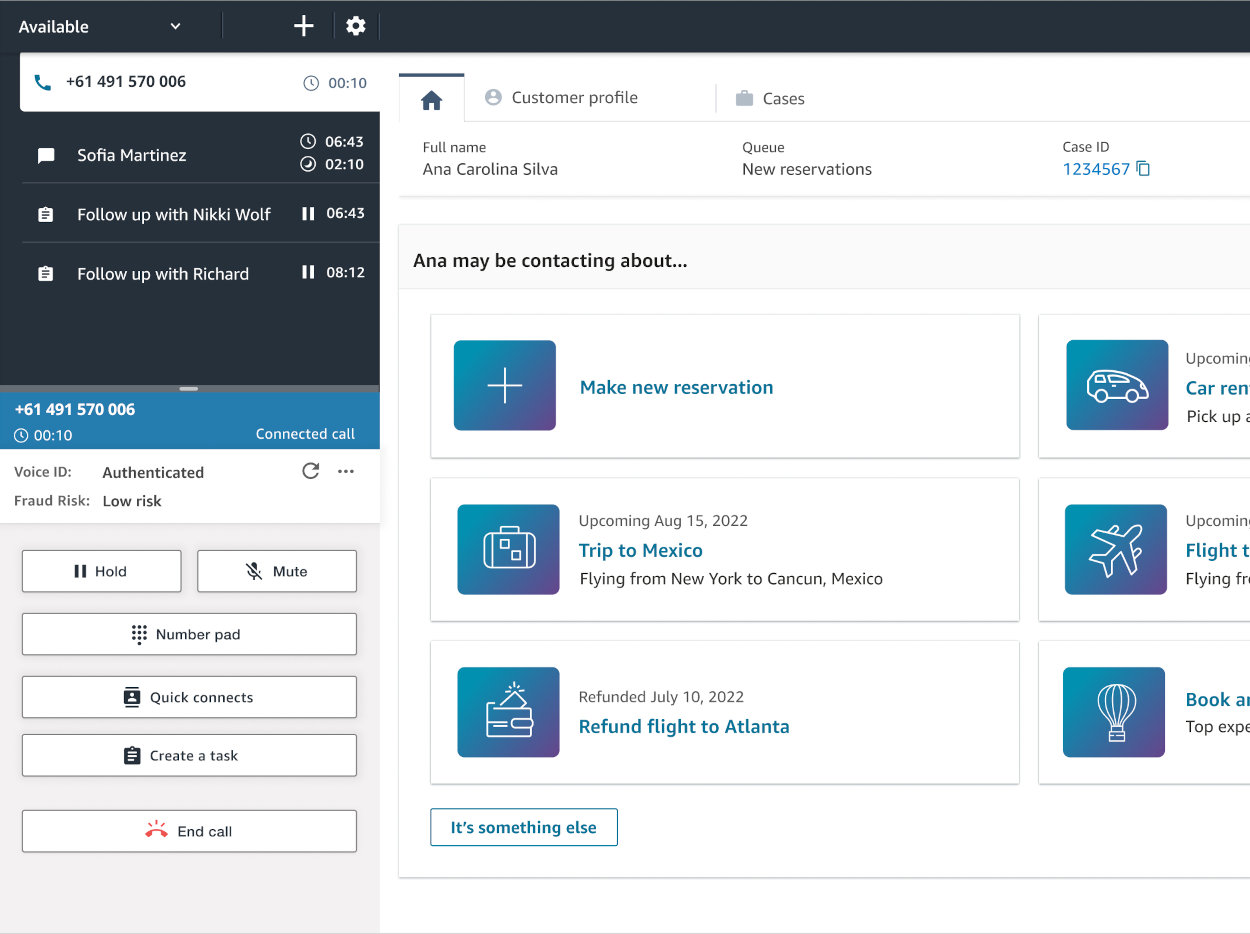Click the hot air balloon experience icon

point(1114,712)
